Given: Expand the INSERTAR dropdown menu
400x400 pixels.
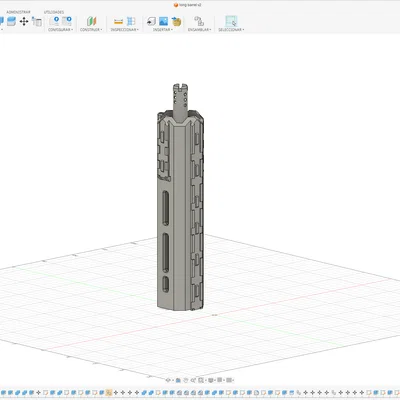Looking at the screenshot, I should click(x=163, y=30).
